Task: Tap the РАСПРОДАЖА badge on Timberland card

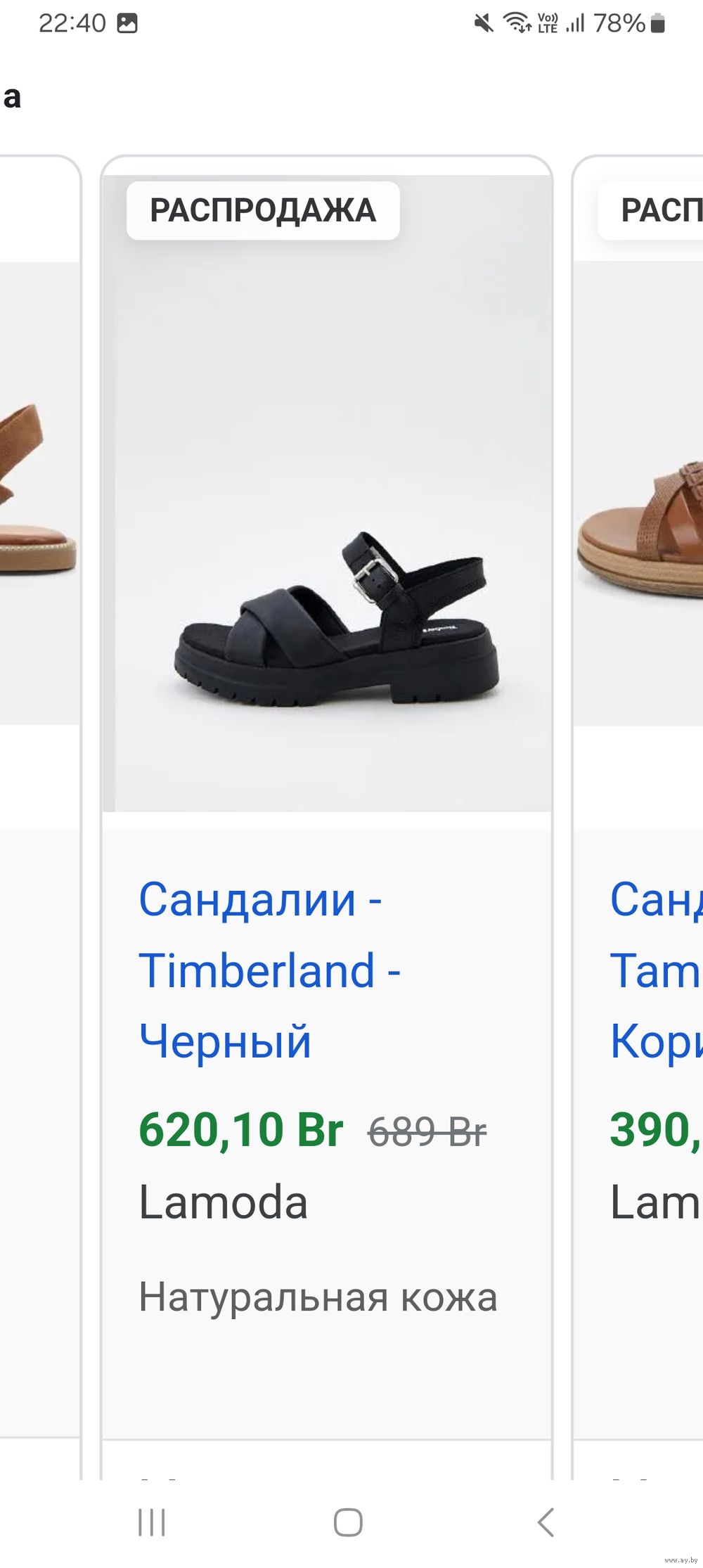Action: 263,210
